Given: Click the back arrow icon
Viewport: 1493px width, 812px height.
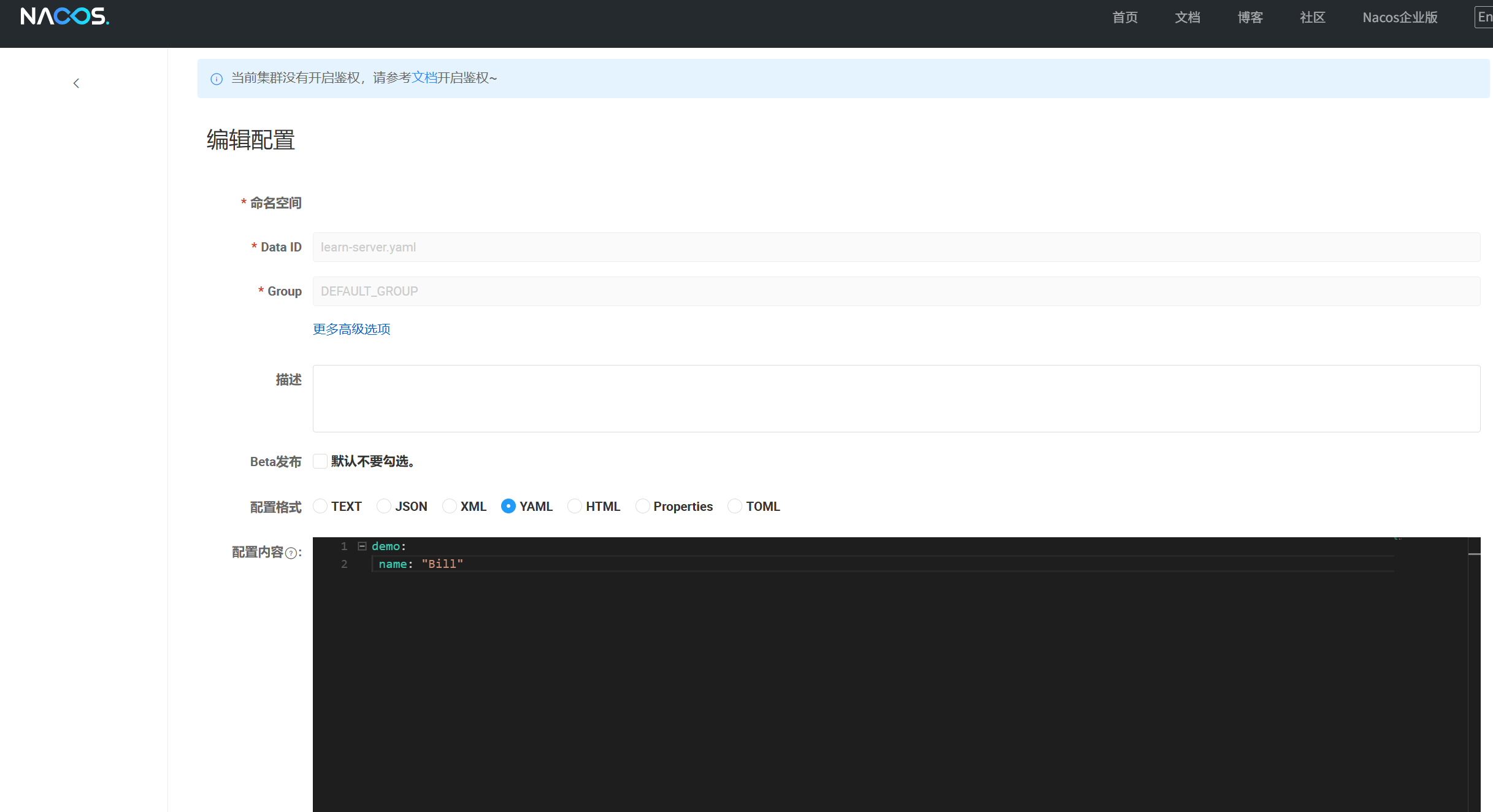Looking at the screenshot, I should (x=76, y=83).
